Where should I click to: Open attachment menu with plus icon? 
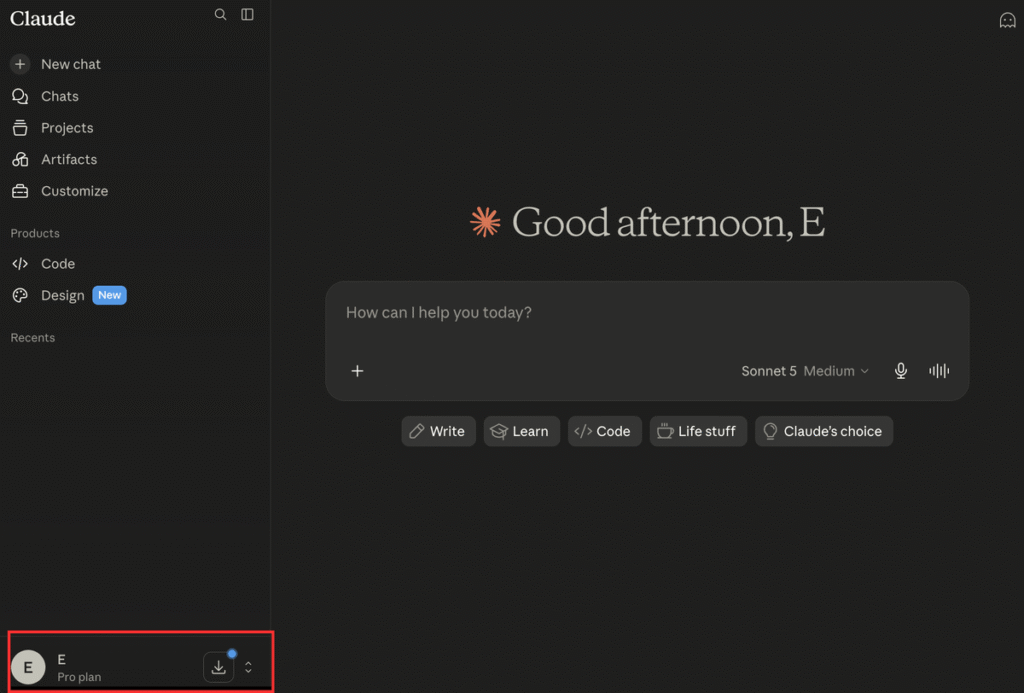357,371
